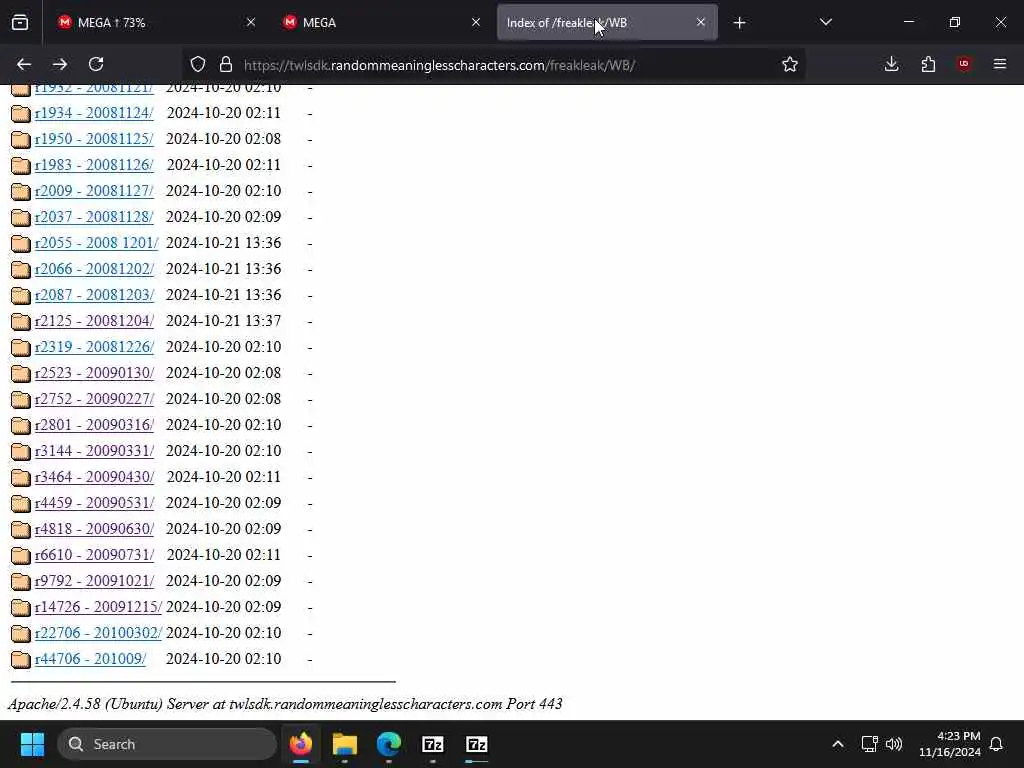Open volume control tray icon
This screenshot has width=1024, height=768.
[x=894, y=744]
